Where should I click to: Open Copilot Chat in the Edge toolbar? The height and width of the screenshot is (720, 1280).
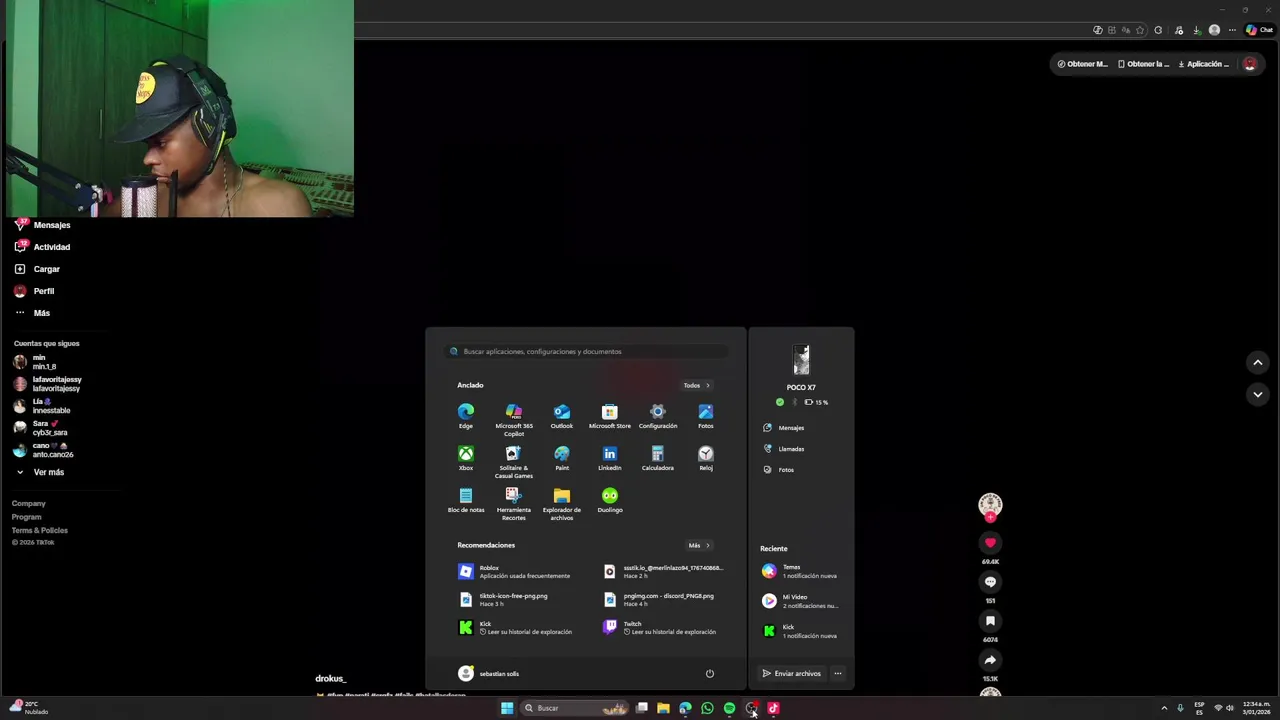(x=1259, y=30)
